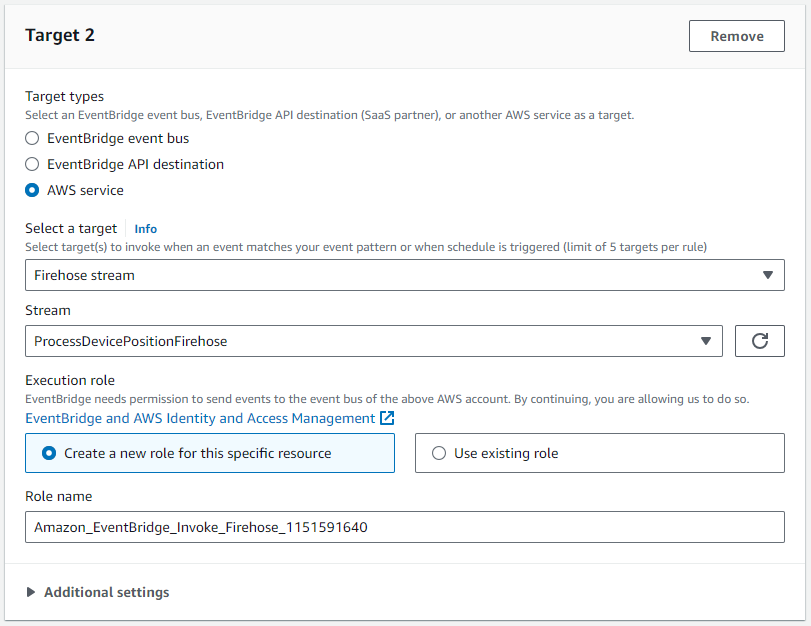811x626 pixels.
Task: Open the Info link beside Select a target
Action: click(x=146, y=229)
